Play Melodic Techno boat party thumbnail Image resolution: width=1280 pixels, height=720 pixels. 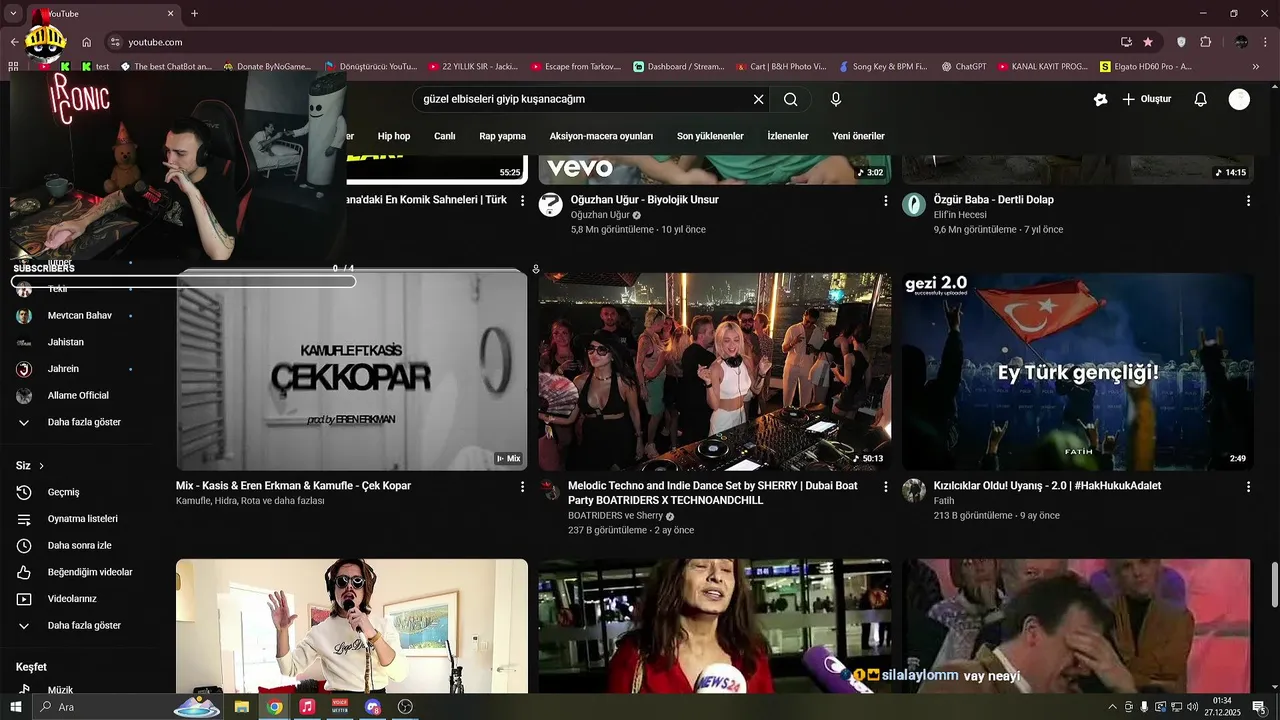tap(715, 371)
